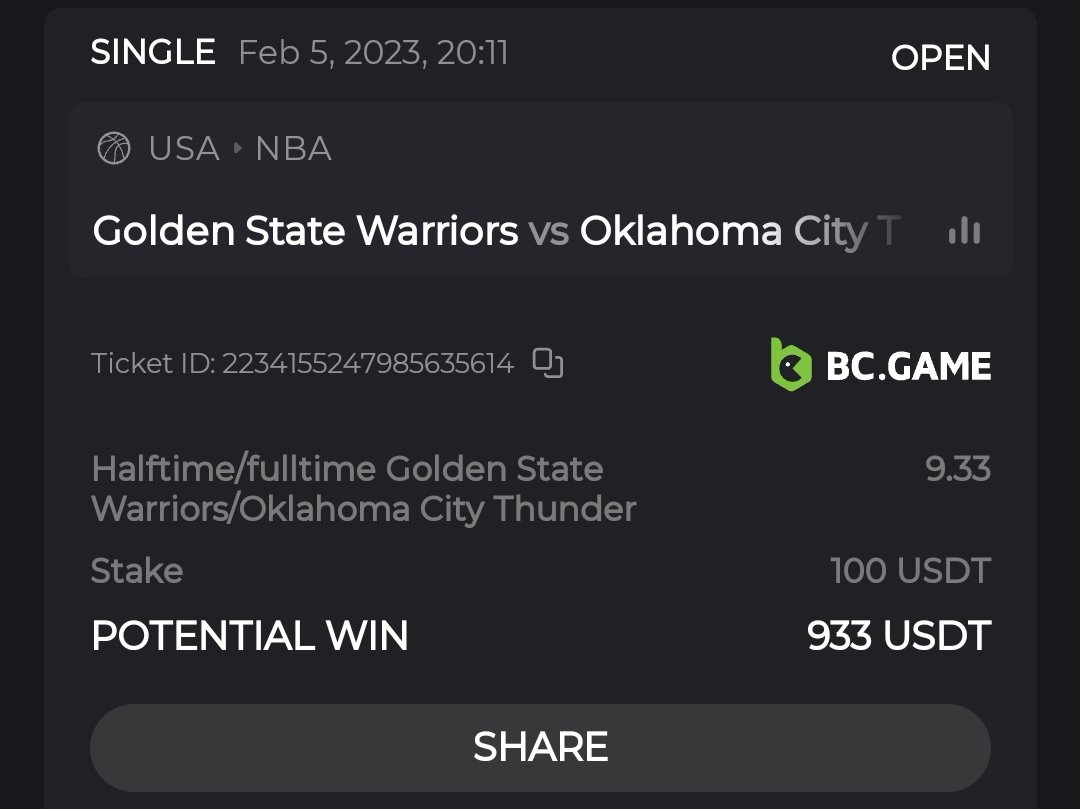Click the Halftime/fulltime market description
Image resolution: width=1080 pixels, height=809 pixels.
coord(363,488)
